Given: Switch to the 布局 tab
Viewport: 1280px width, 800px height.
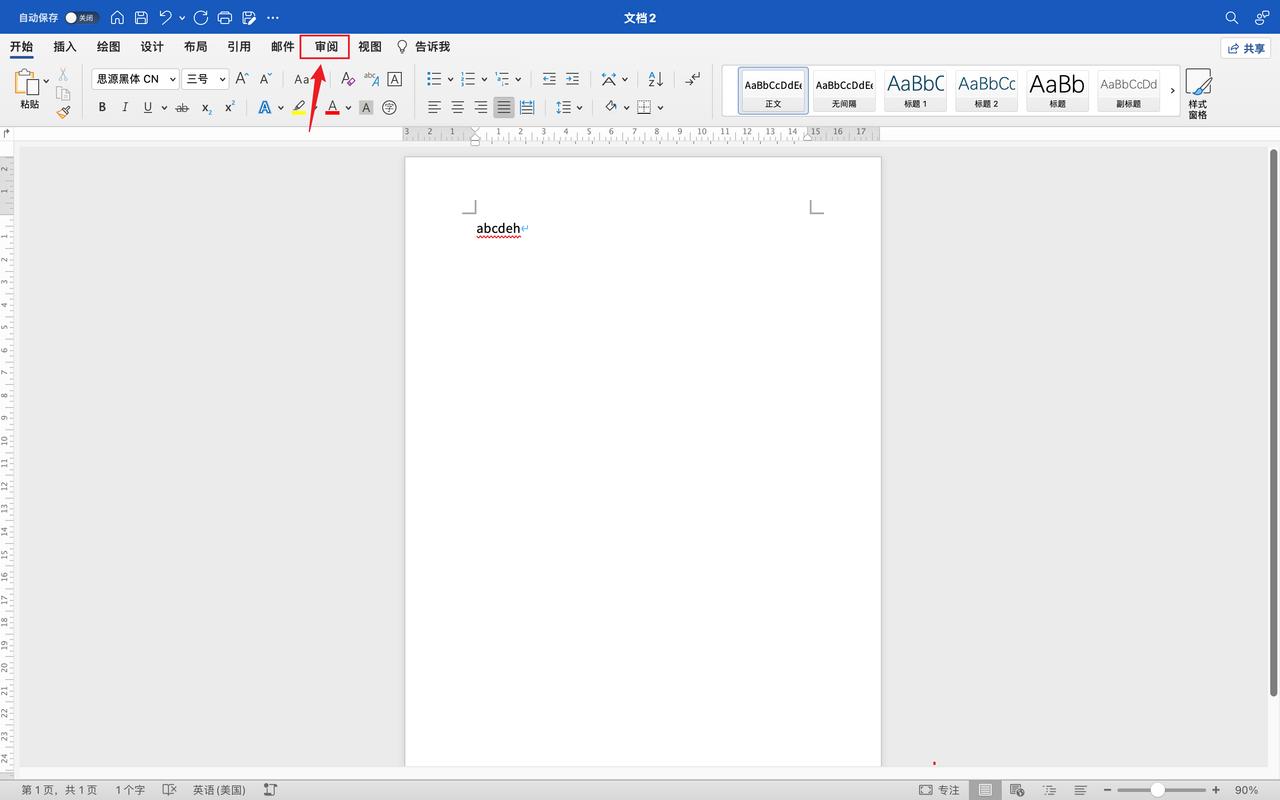Looking at the screenshot, I should coord(196,47).
